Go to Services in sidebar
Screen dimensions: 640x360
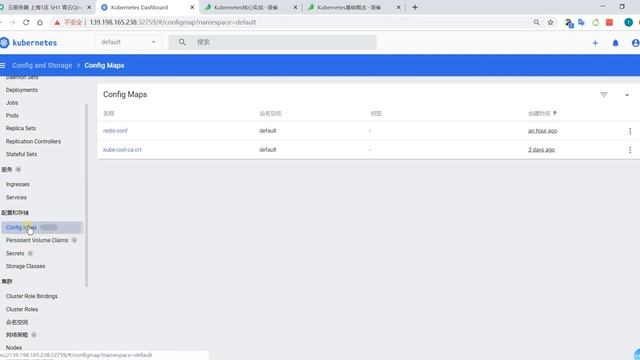coord(16,198)
